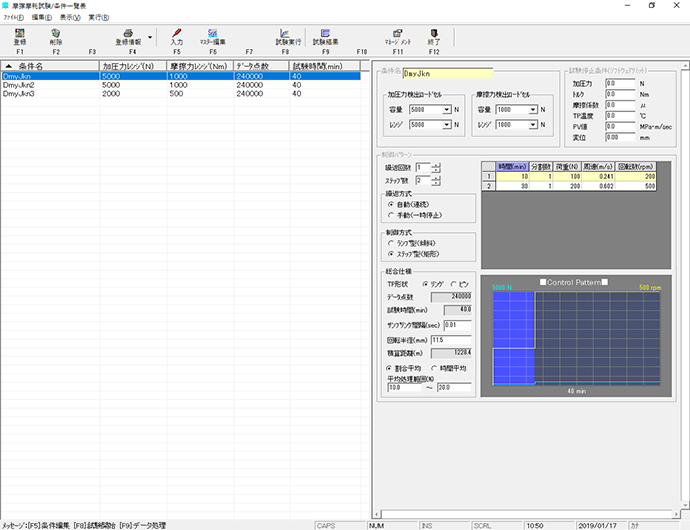Select 時間平均 averaging radio
Image resolution: width=690 pixels, height=530 pixels.
coord(434,368)
